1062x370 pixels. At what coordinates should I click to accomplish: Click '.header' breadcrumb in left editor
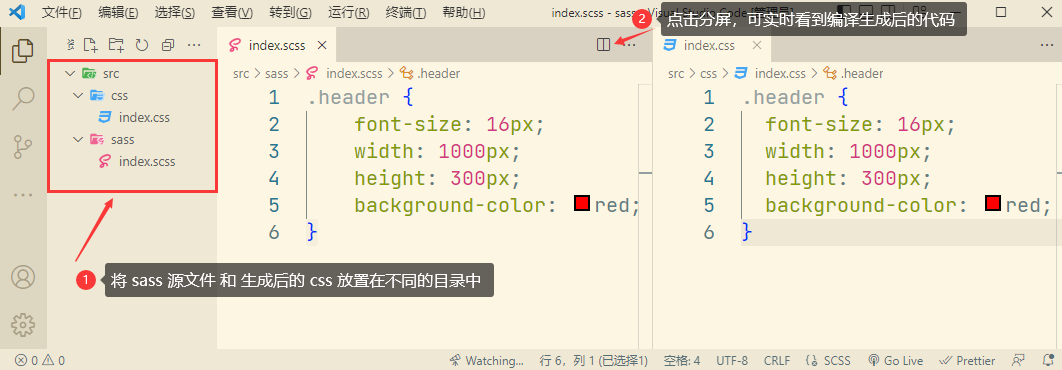430,74
